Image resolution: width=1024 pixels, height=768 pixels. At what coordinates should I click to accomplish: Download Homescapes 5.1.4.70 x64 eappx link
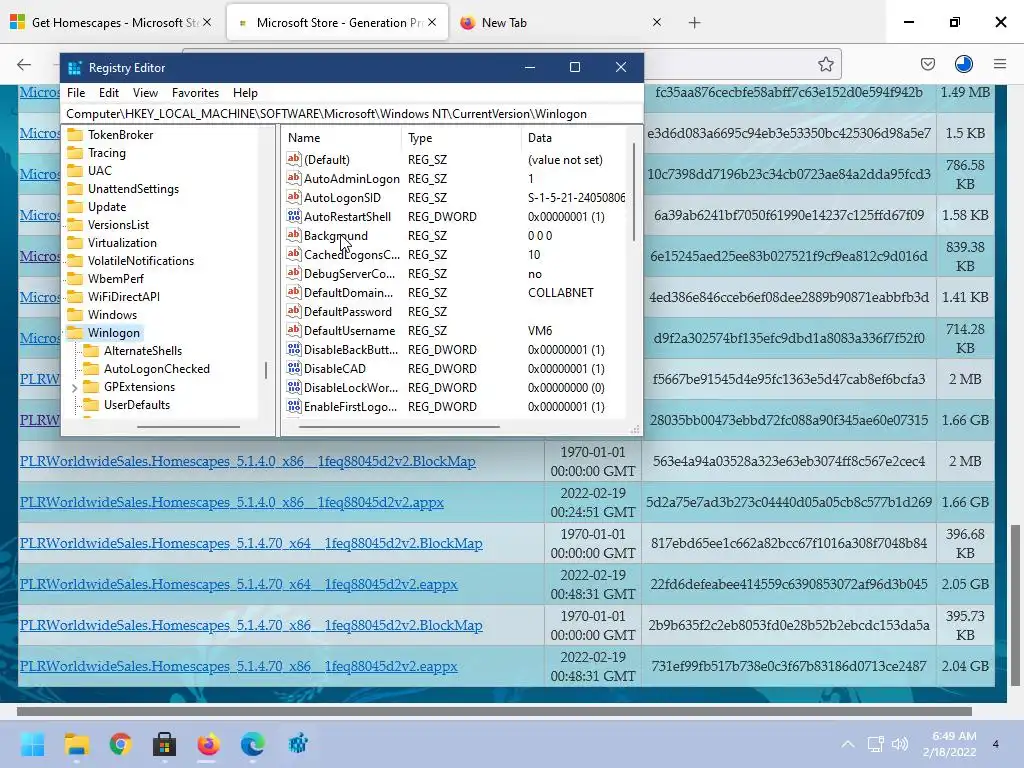pyautogui.click(x=238, y=584)
